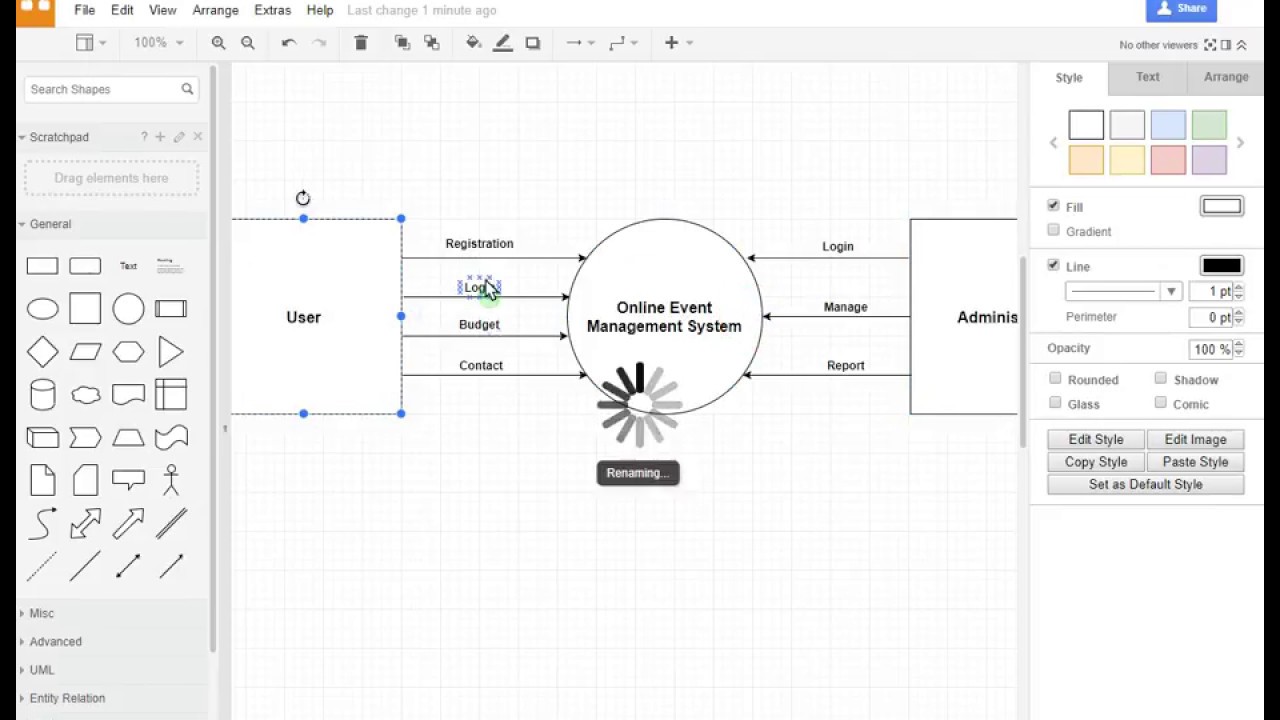Viewport: 1280px width, 720px height.
Task: Click the Redo arrow icon
Action: click(320, 43)
